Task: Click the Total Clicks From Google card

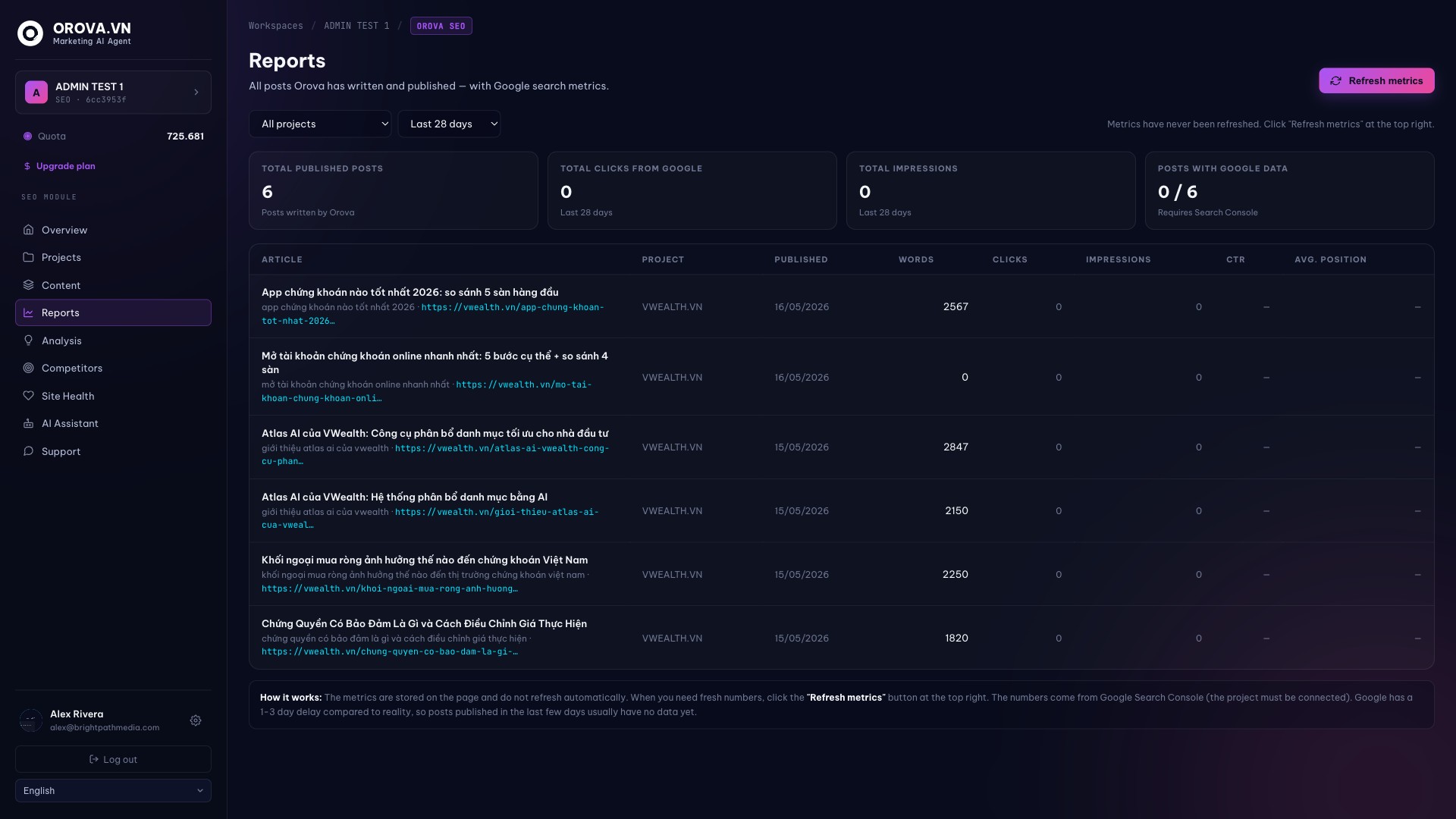Action: click(692, 190)
